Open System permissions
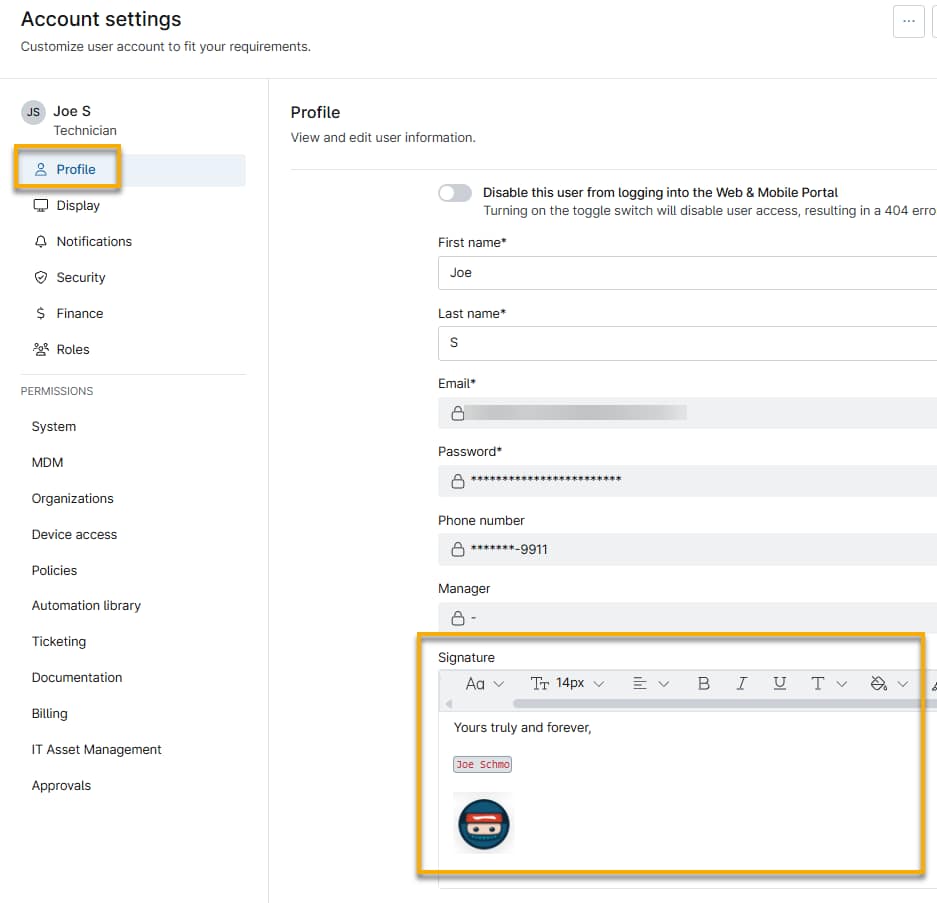937x903 pixels. pos(54,427)
